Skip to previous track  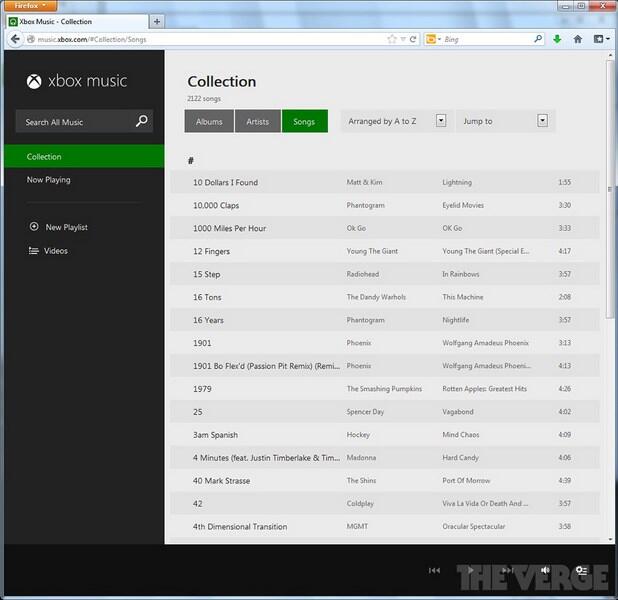point(434,570)
